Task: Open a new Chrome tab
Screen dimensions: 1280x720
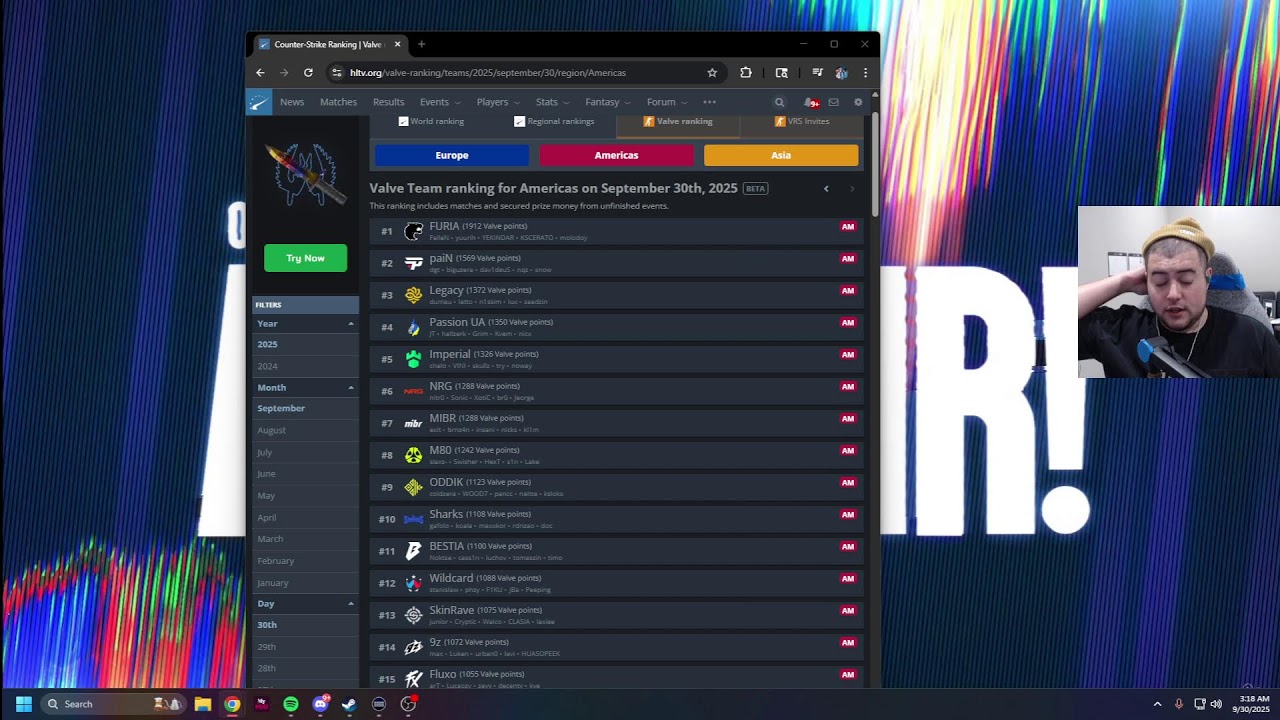Action: 421,44
